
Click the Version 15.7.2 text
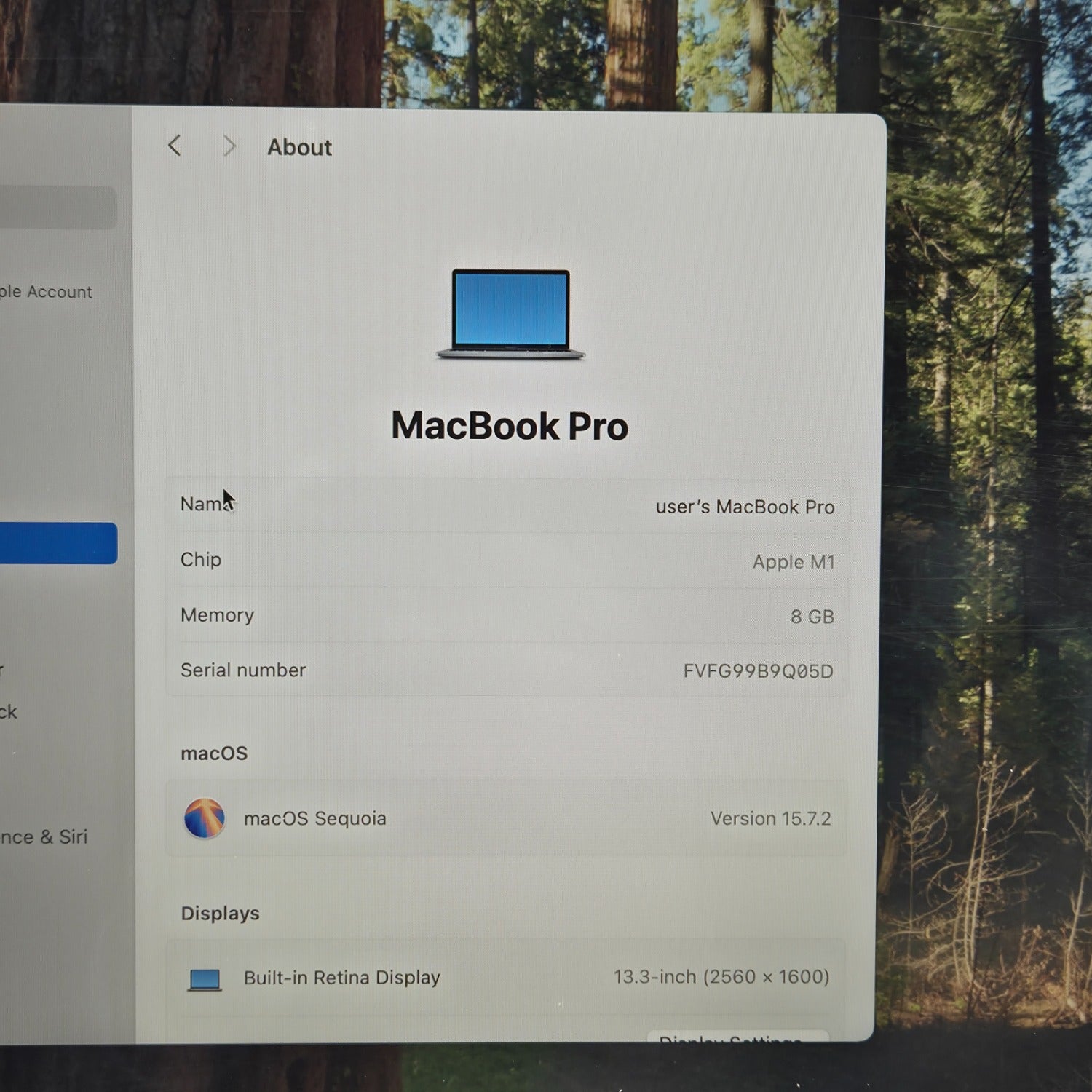click(770, 819)
